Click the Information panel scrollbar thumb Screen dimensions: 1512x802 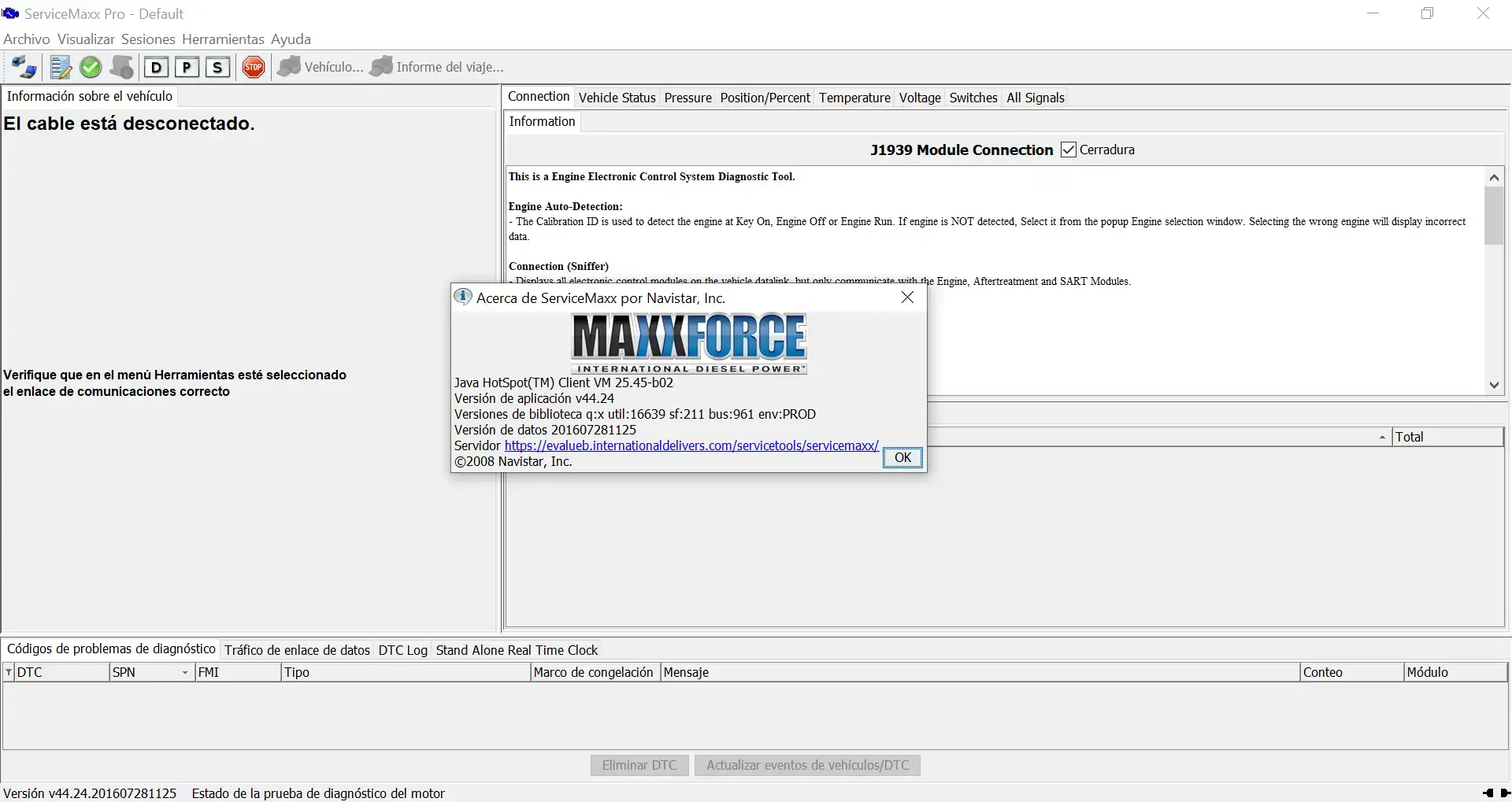tap(1494, 216)
